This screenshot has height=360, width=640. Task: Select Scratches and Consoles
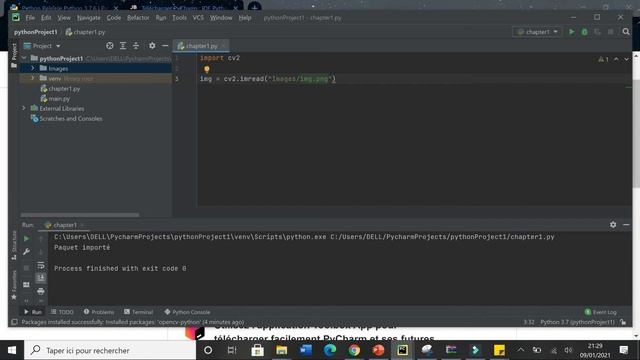click(x=67, y=118)
